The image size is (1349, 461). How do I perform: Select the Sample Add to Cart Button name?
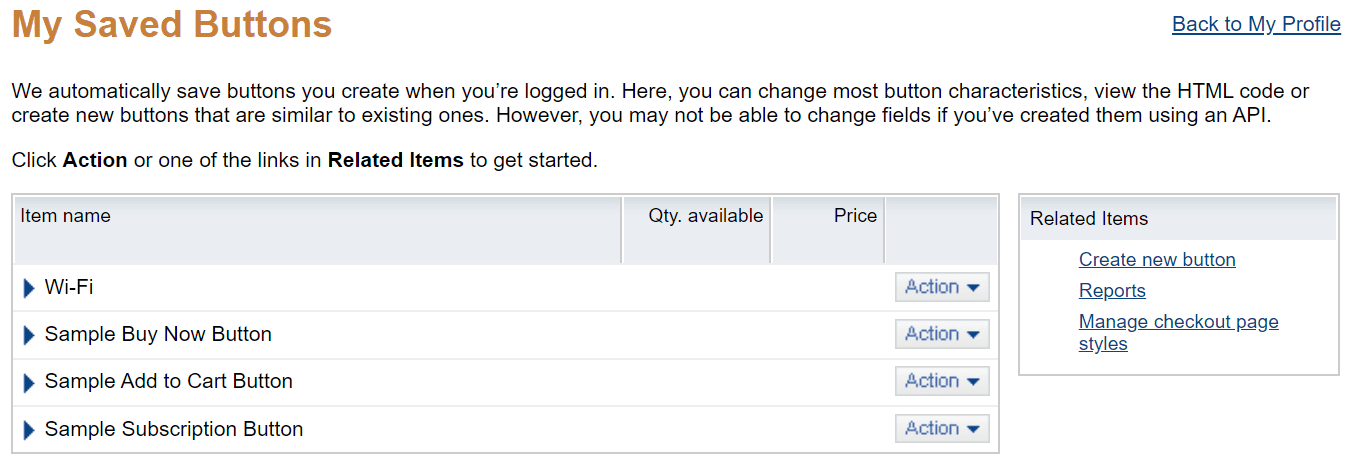coord(169,381)
